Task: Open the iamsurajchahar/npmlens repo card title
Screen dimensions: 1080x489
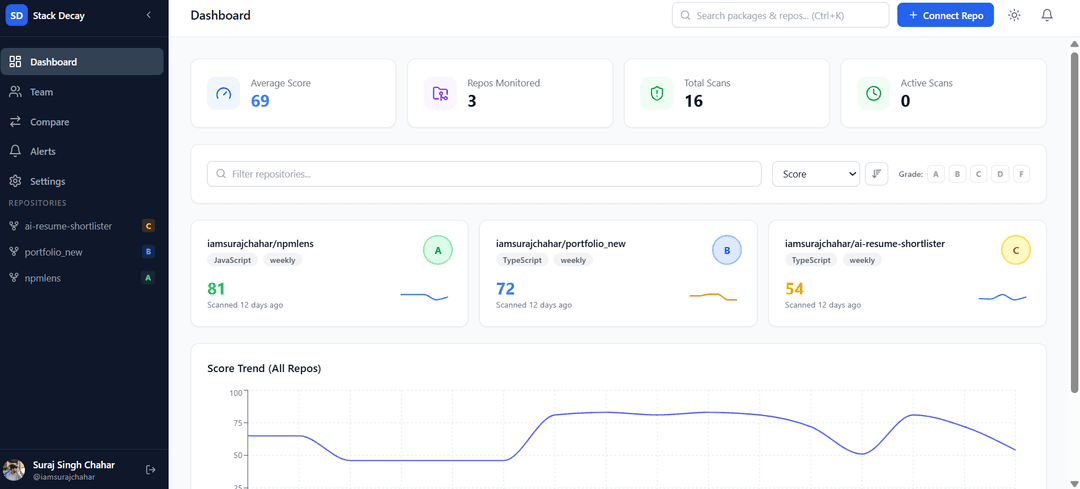Action: pos(260,243)
